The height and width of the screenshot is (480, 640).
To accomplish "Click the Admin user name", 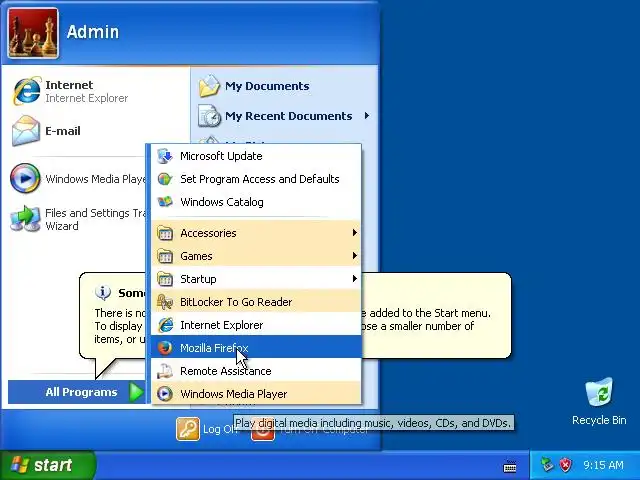I will pyautogui.click(x=93, y=32).
